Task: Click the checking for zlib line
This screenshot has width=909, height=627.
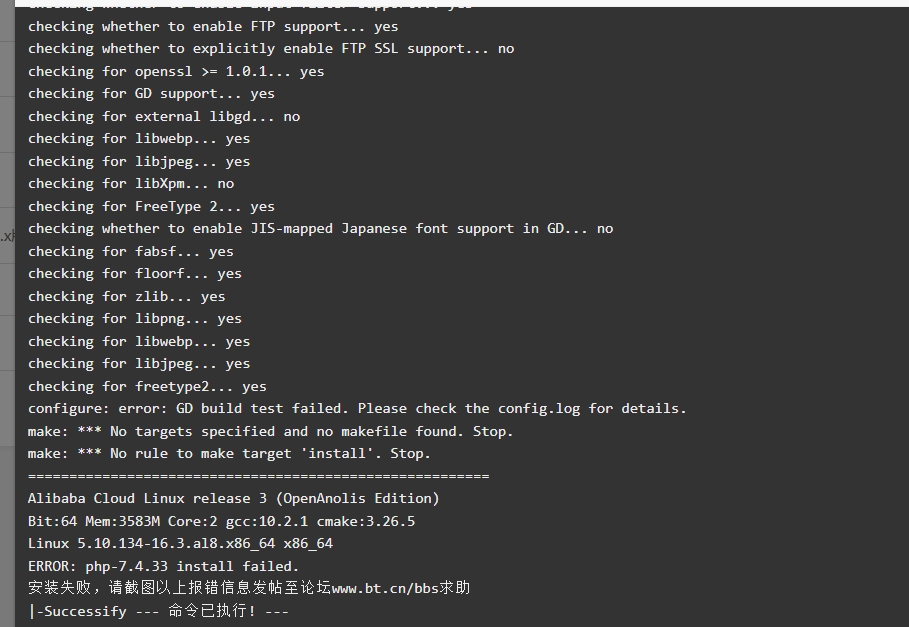Action: (x=126, y=296)
